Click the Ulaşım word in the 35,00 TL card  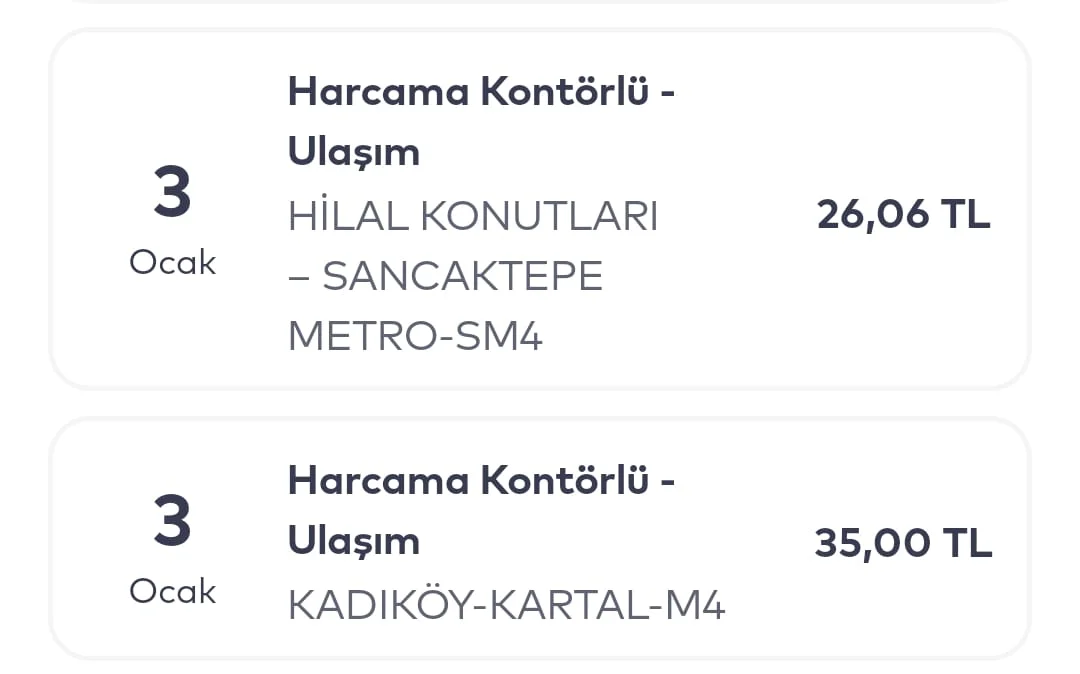(353, 541)
